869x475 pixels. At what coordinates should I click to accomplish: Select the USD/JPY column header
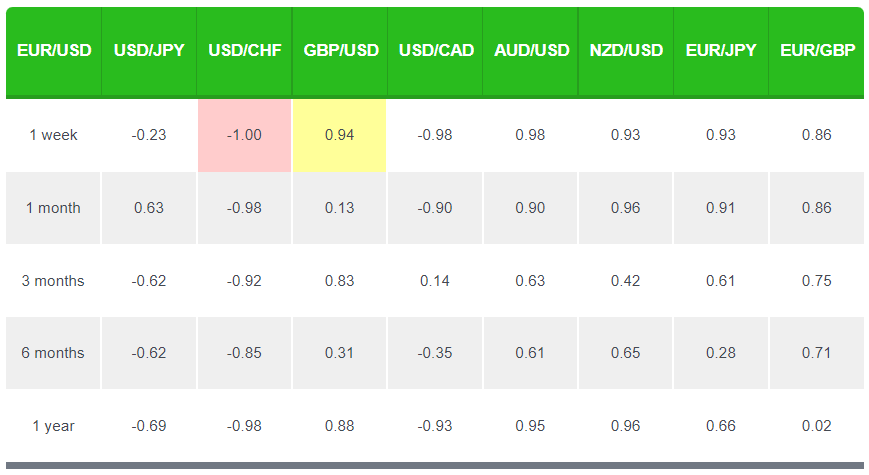149,50
